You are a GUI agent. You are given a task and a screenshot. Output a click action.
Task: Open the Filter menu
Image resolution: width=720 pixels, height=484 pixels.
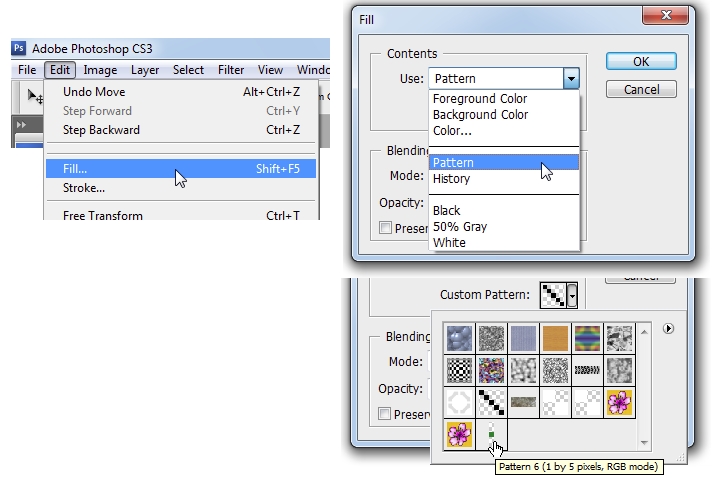pos(231,70)
